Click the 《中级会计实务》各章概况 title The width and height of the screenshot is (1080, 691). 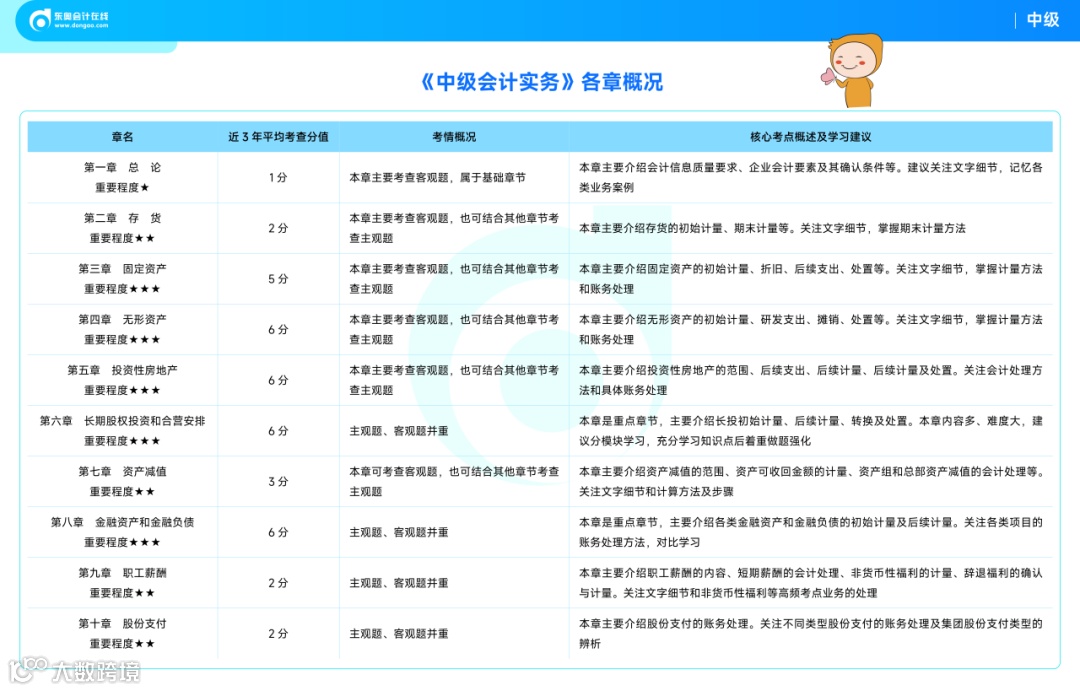coord(541,82)
